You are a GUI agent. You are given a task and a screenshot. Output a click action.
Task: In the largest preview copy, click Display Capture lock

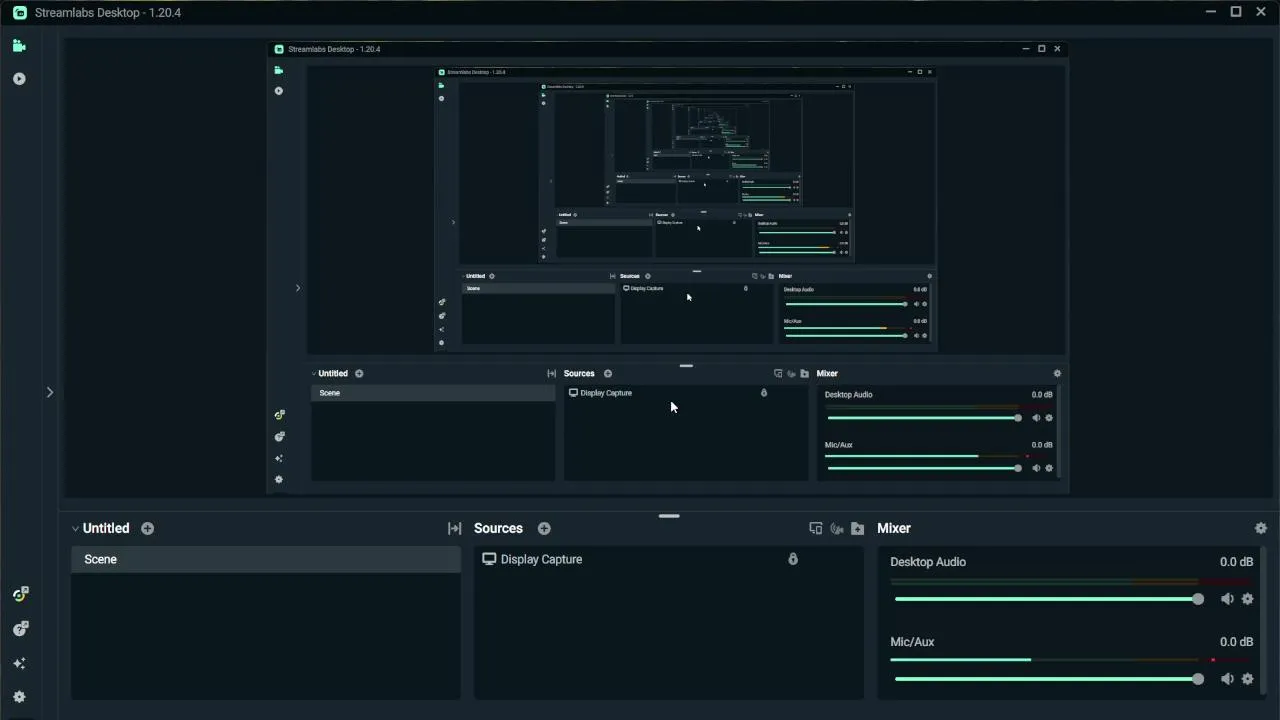pos(764,393)
